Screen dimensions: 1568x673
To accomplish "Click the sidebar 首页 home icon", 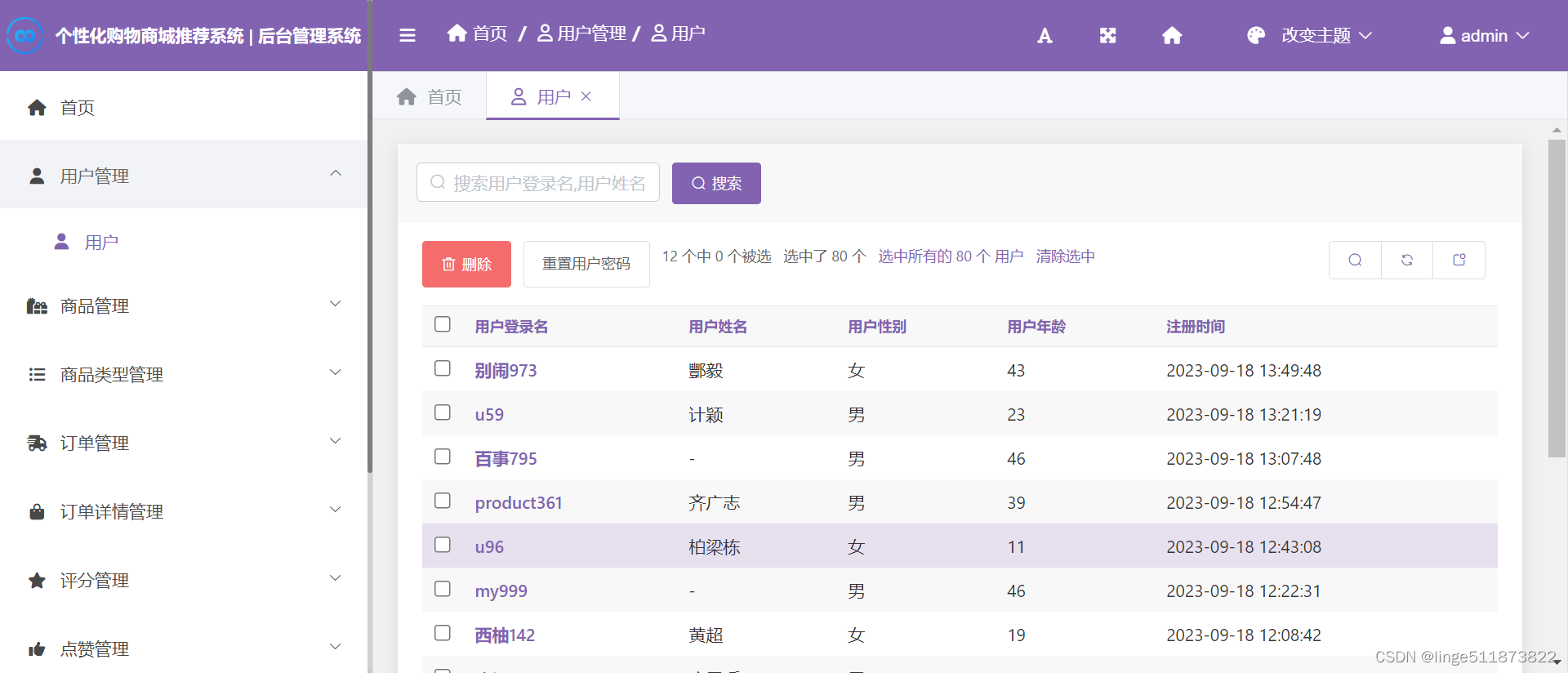I will [x=37, y=107].
